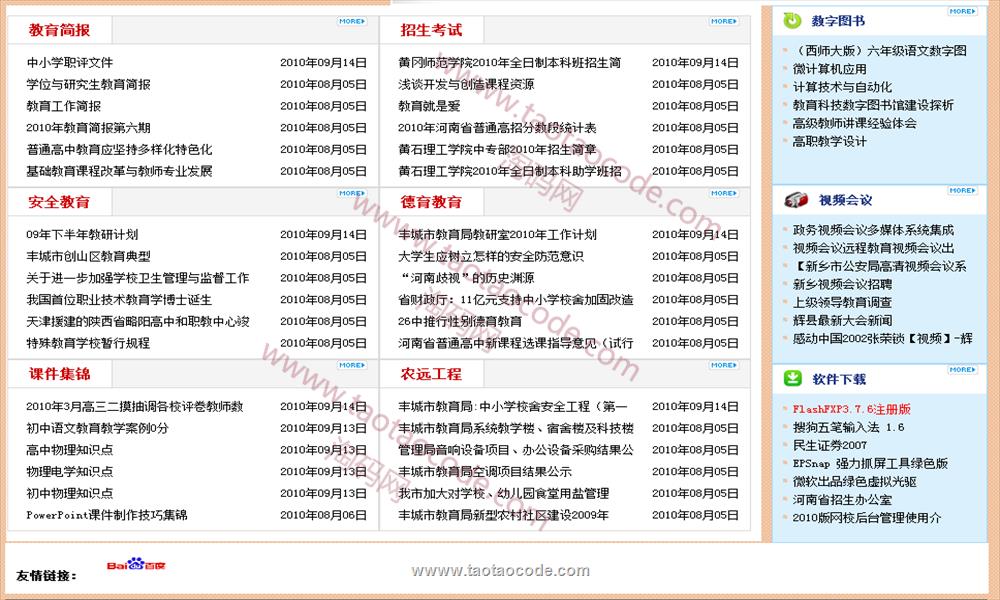1000x600 pixels.
Task: Click the green 软件下载 download icon
Action: pos(792,378)
